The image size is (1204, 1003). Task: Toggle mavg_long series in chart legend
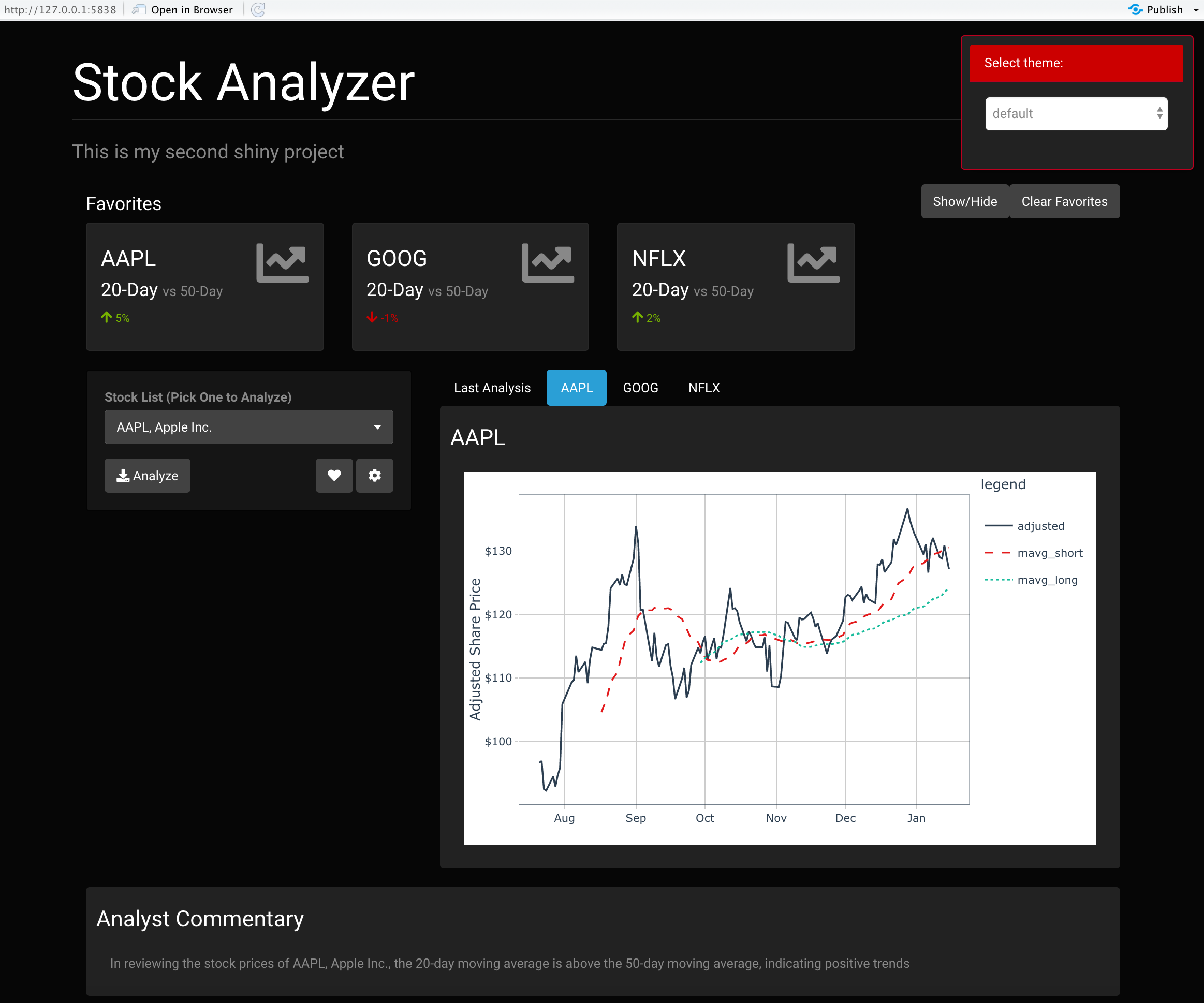pyautogui.click(x=1031, y=580)
